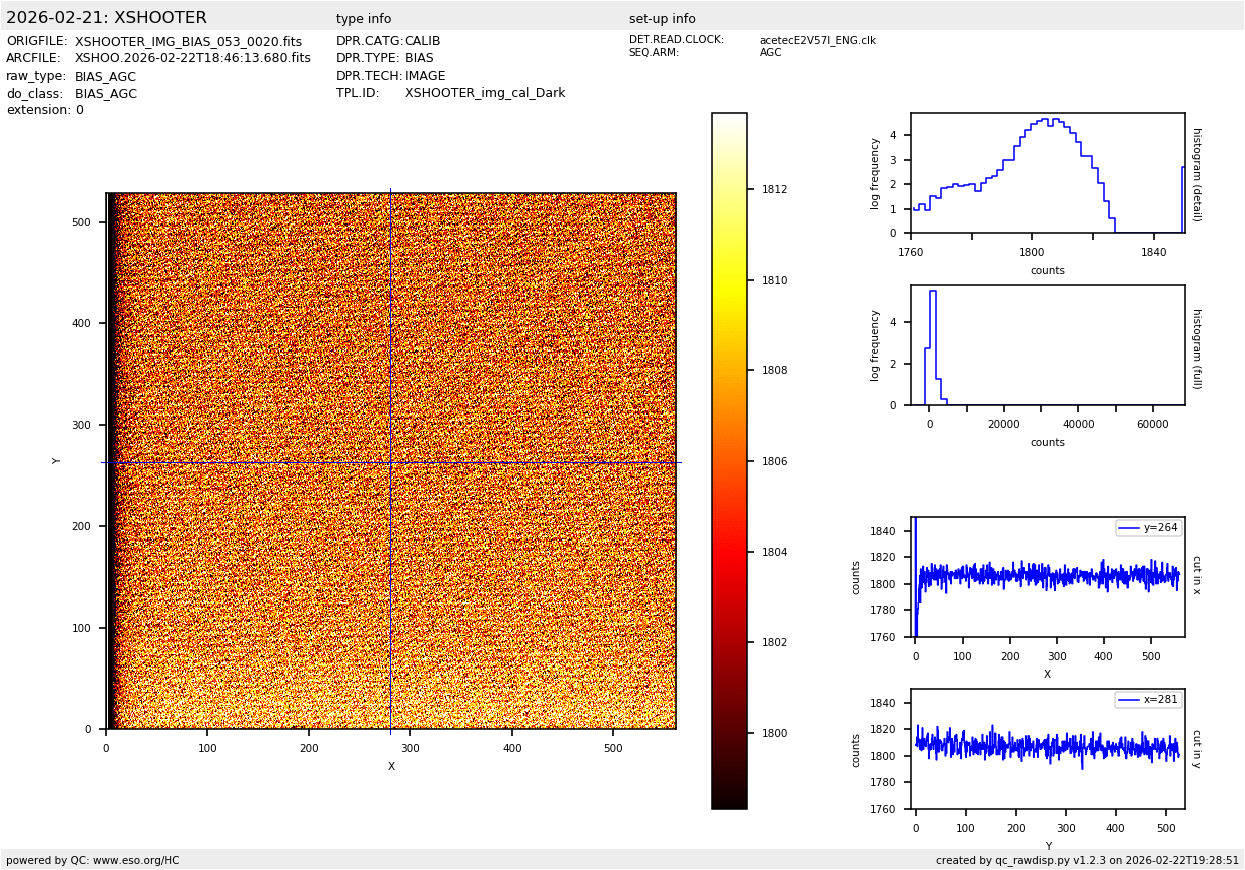The width and height of the screenshot is (1245, 870).
Task: Click the heat-map colorbar beside the image
Action: tap(729, 460)
